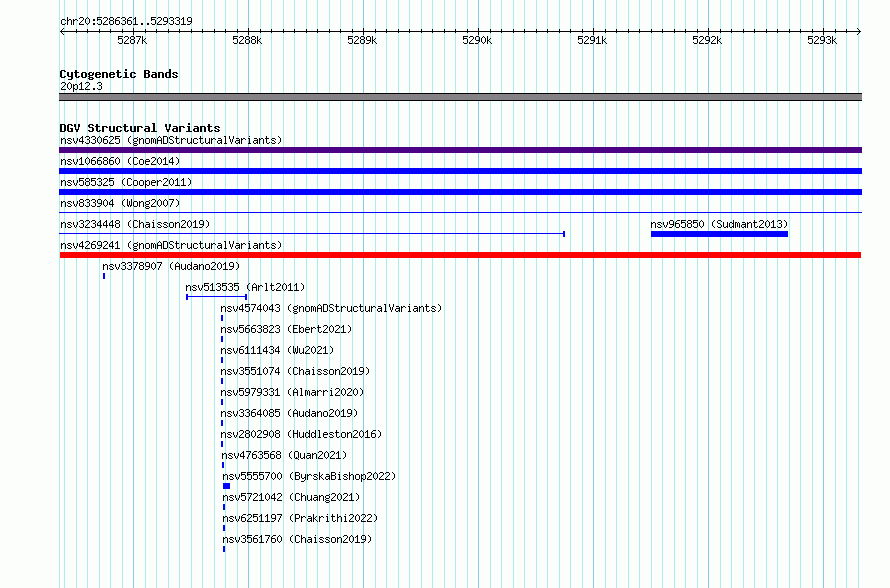Click the nsv4330625 gnomADStructuralVariants label
Screen dimensions: 890x588
point(171,140)
